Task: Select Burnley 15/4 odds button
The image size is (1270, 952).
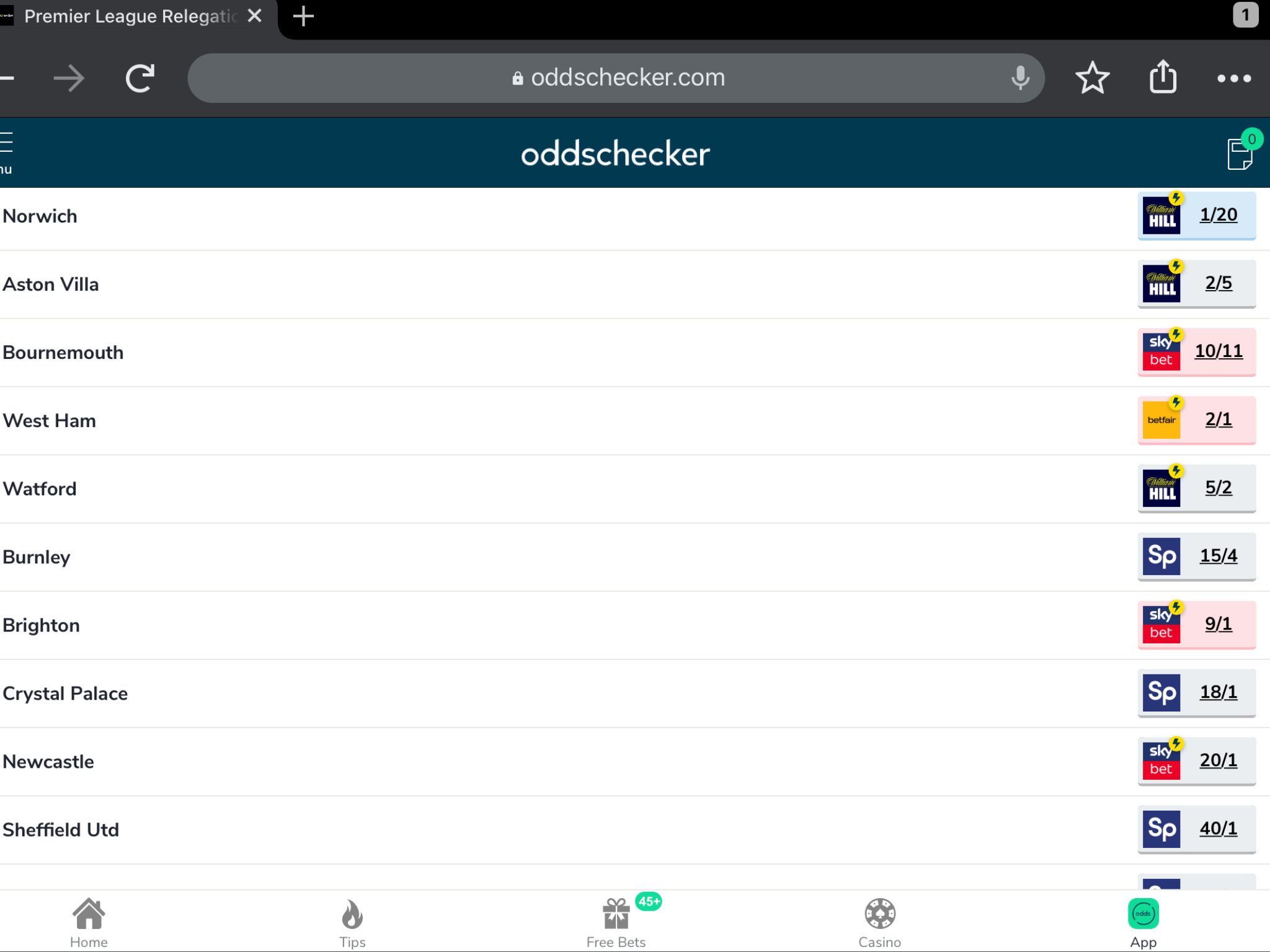Action: 1197,556
